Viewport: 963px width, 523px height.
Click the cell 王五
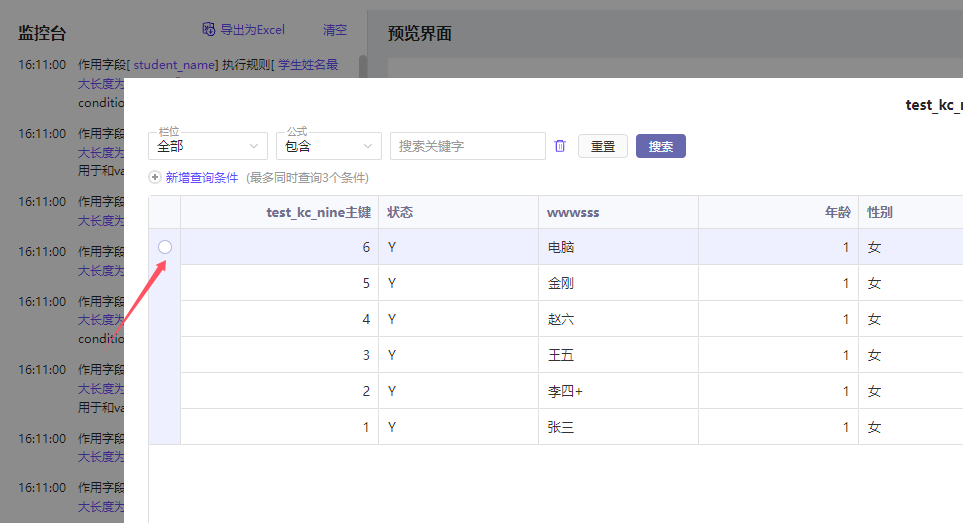click(618, 355)
